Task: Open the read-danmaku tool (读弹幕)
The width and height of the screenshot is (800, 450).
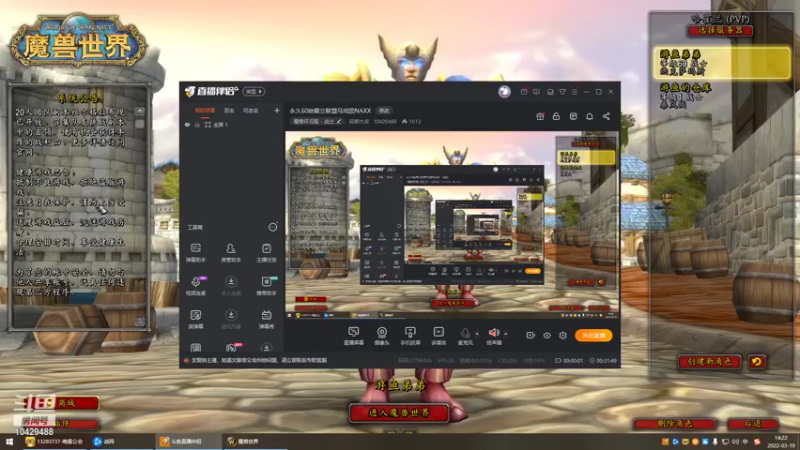Action: click(196, 319)
